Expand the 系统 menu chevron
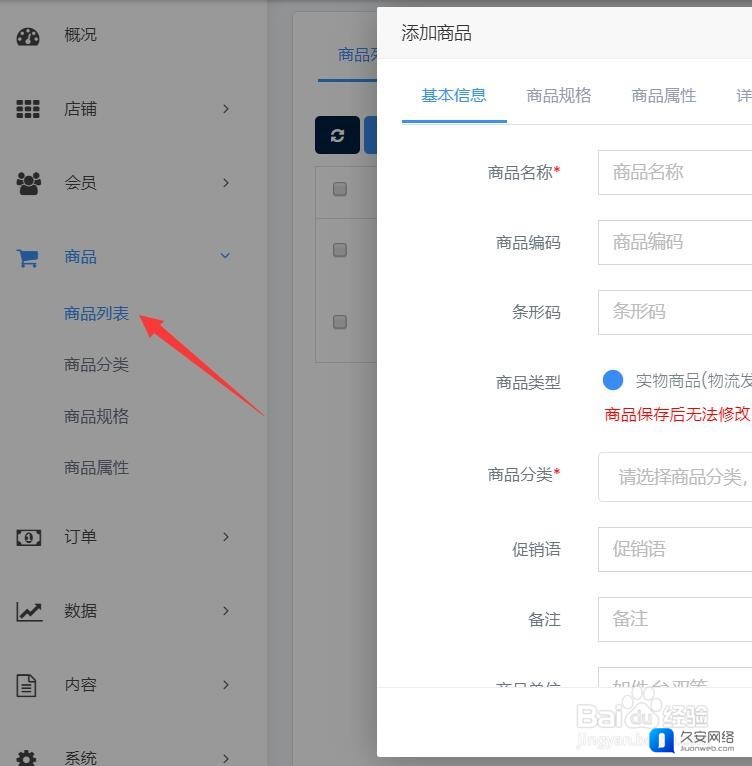This screenshot has width=752, height=766. (x=225, y=758)
